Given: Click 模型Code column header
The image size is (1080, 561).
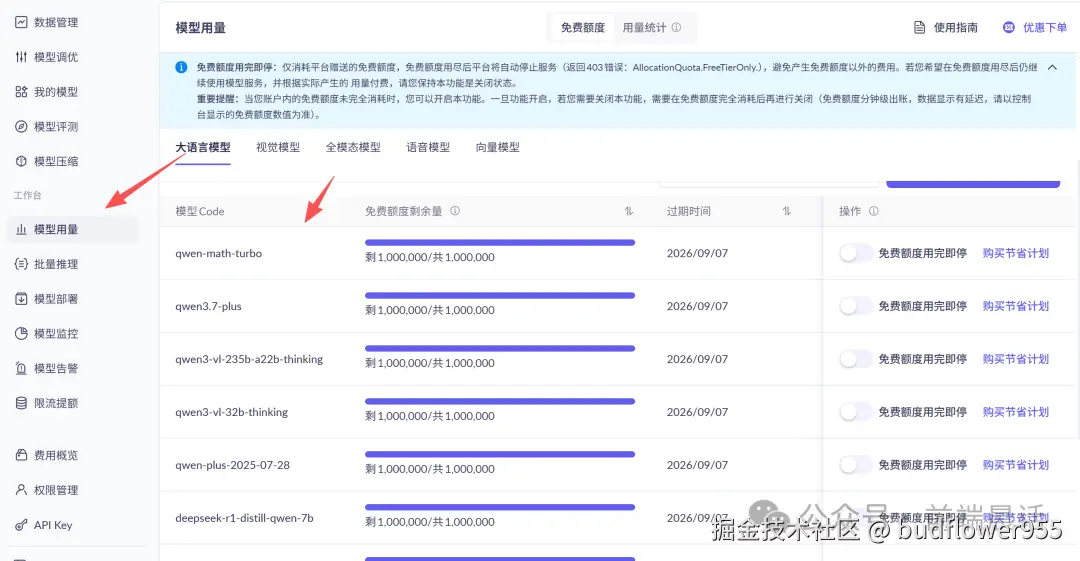Looking at the screenshot, I should (x=200, y=211).
